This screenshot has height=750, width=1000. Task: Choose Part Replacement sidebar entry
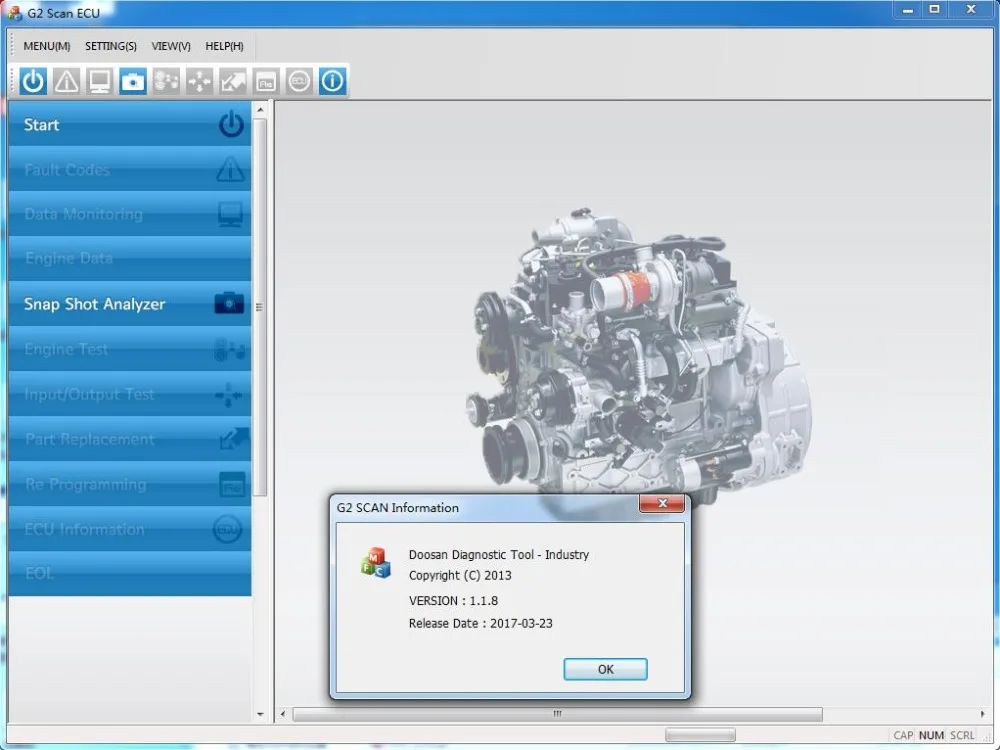(130, 439)
